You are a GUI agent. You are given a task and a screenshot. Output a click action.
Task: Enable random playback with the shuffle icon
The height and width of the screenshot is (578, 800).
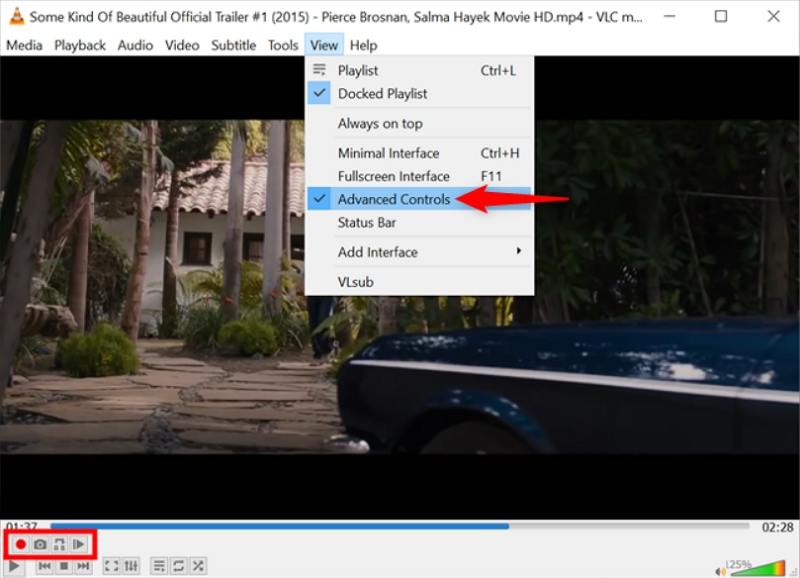point(198,565)
